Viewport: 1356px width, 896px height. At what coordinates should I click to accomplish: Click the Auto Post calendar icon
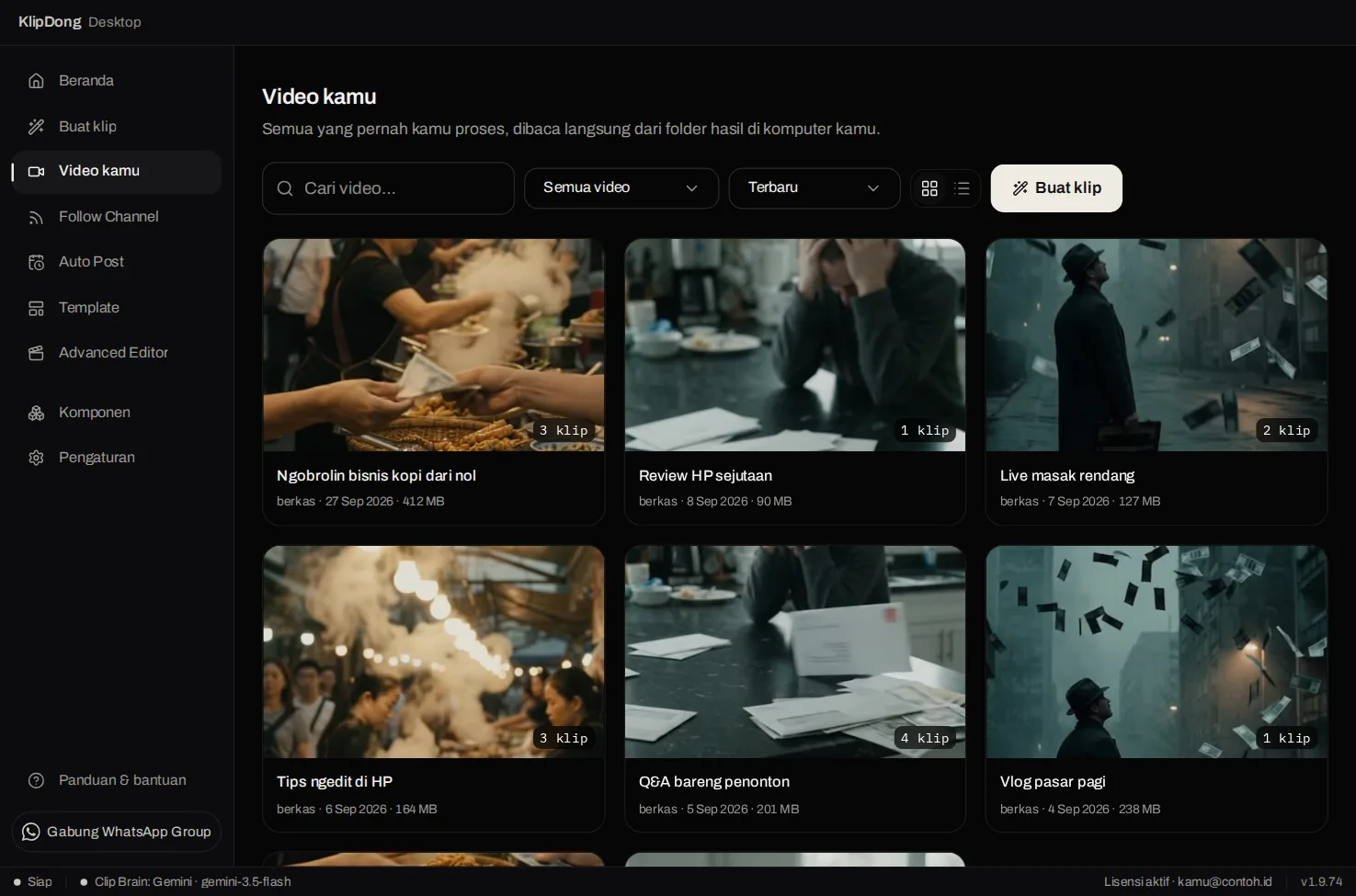pyautogui.click(x=36, y=262)
